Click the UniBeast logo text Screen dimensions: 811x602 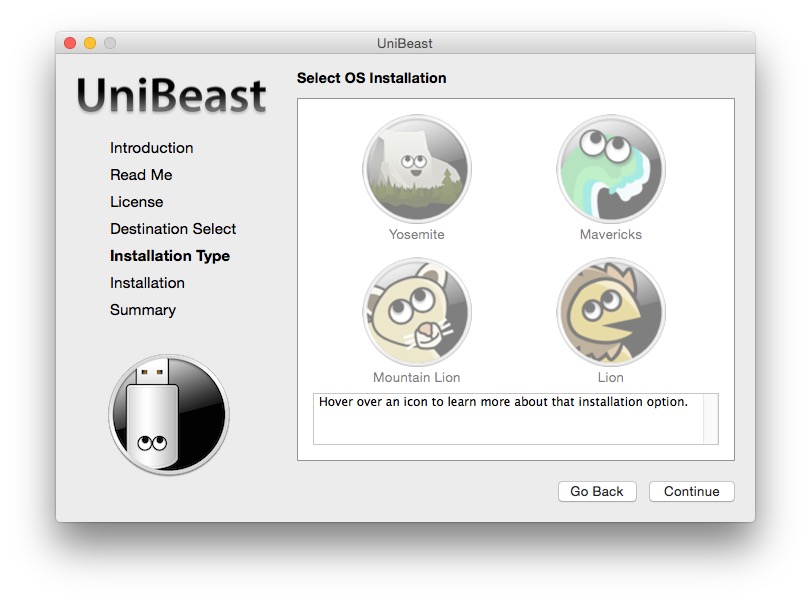[172, 96]
